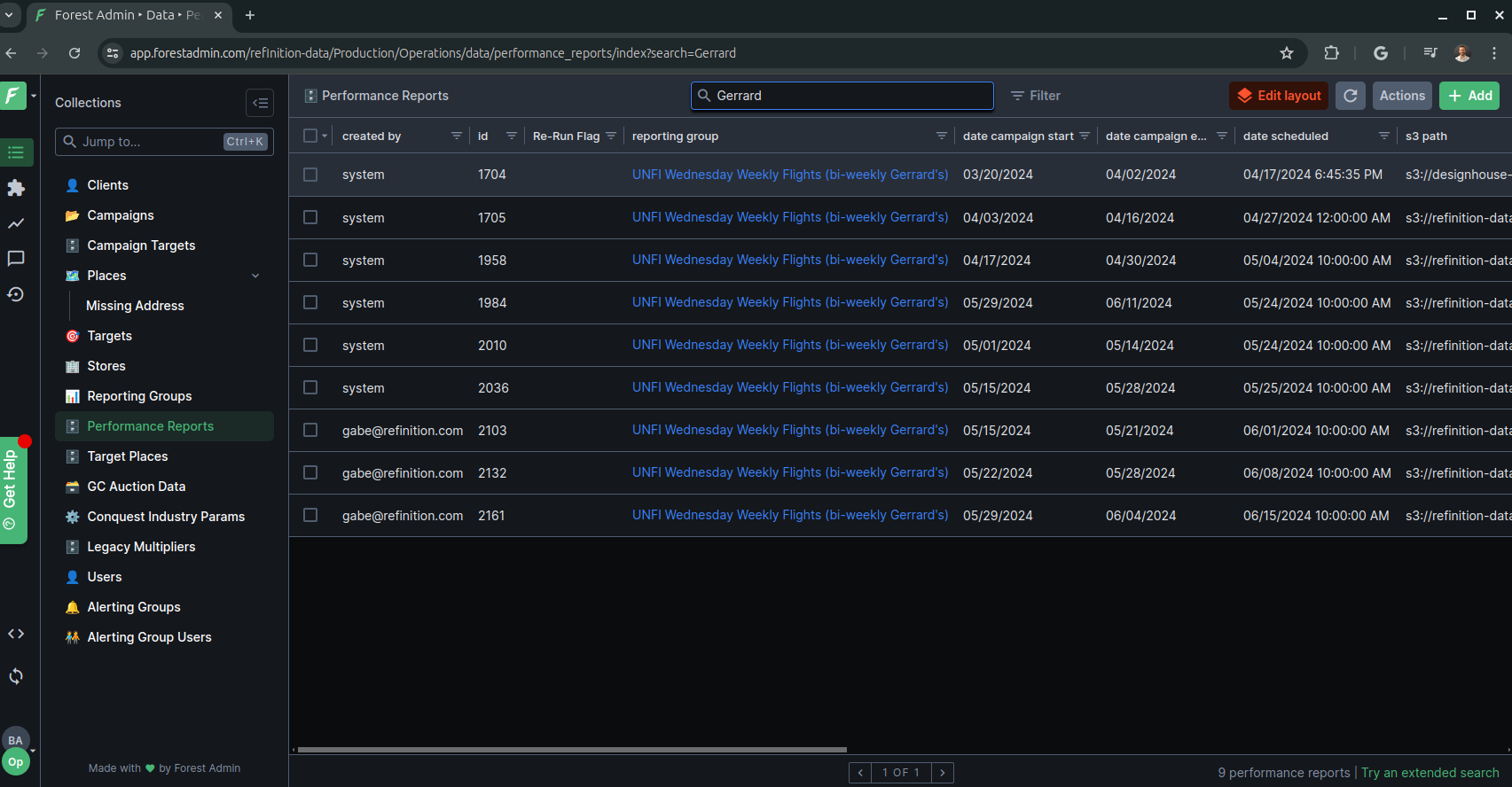
Task: Select the checkbox for report 2161
Action: click(310, 515)
